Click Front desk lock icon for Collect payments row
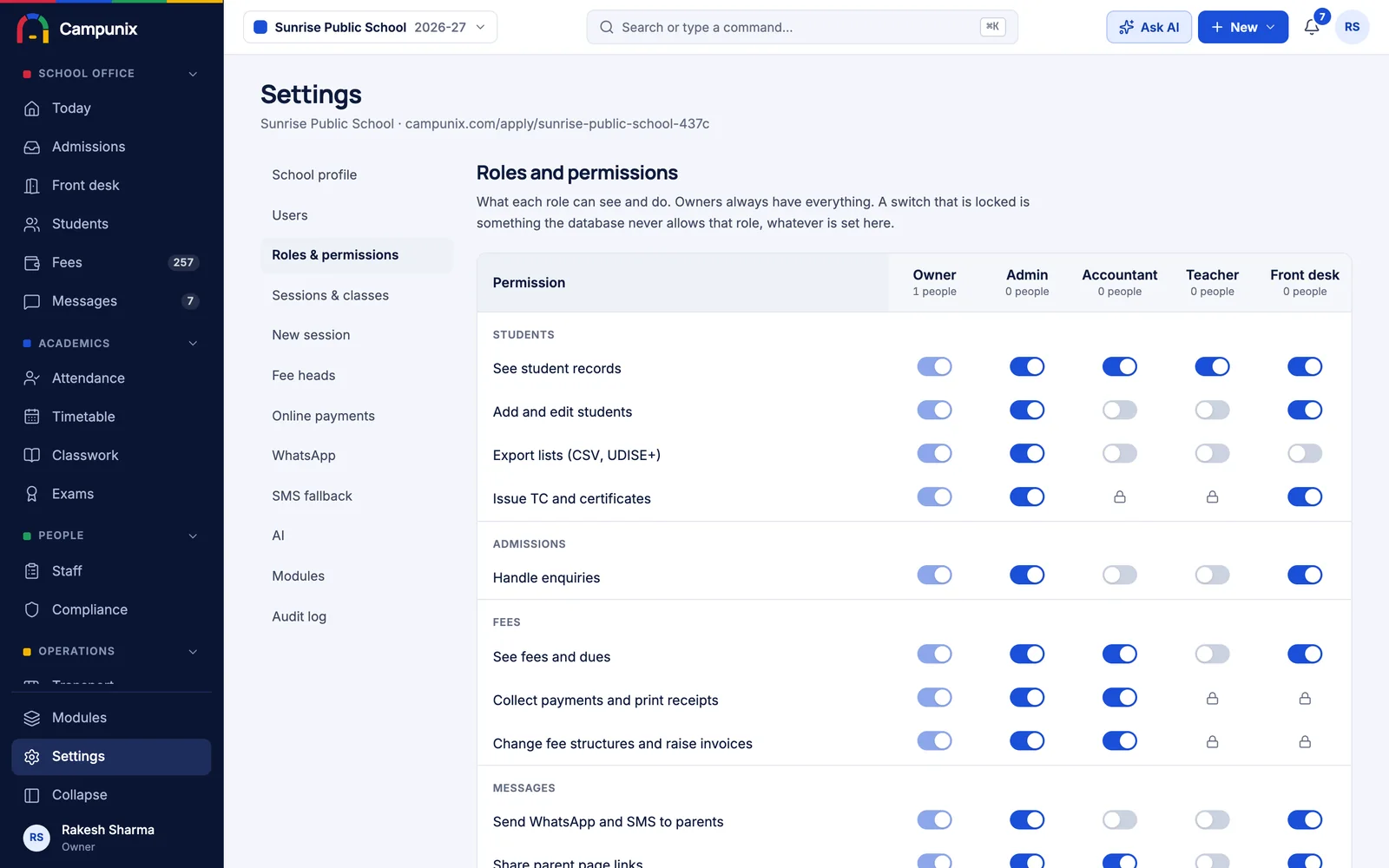 (1305, 698)
